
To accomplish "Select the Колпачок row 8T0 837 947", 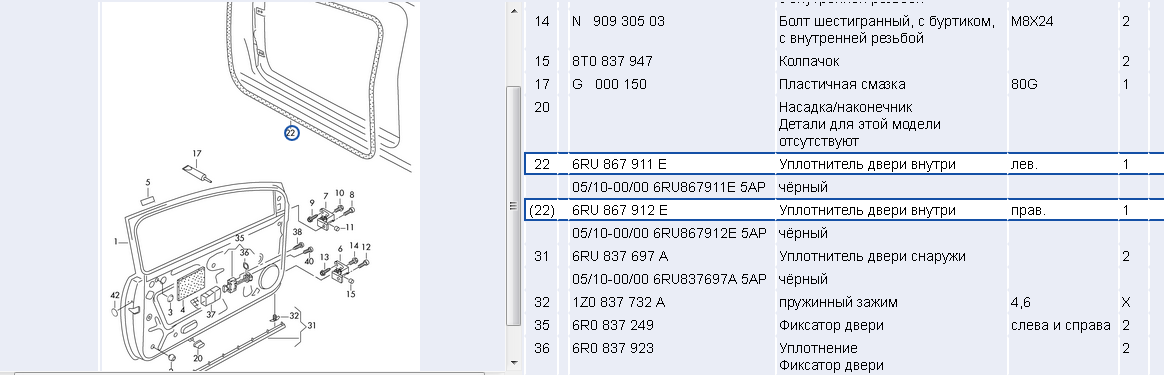I will (844, 61).
